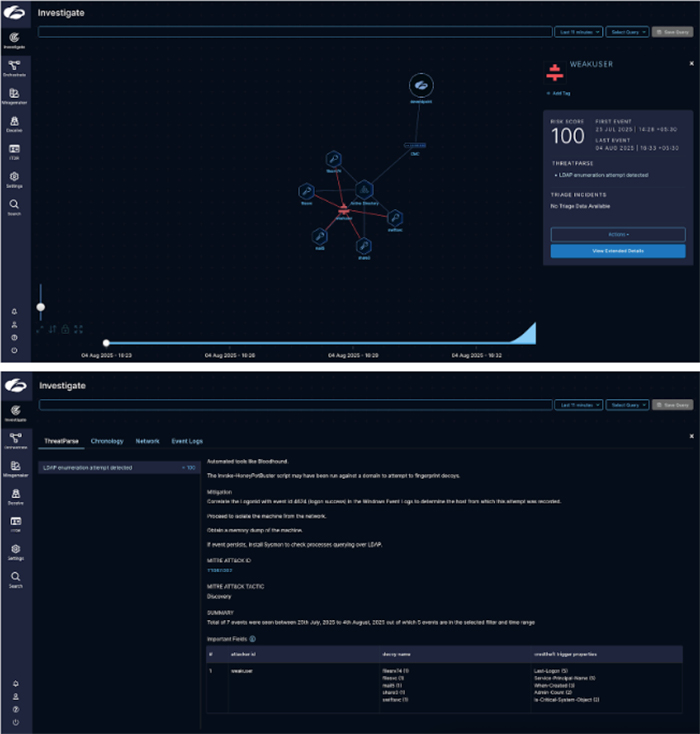Toggle fullscreen view of the graph
700x734 pixels.
(78, 328)
